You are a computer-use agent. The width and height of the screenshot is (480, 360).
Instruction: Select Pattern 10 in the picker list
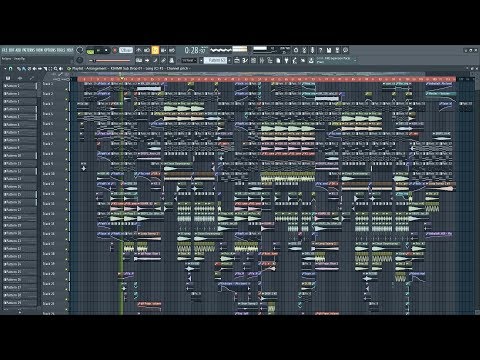tap(19, 156)
